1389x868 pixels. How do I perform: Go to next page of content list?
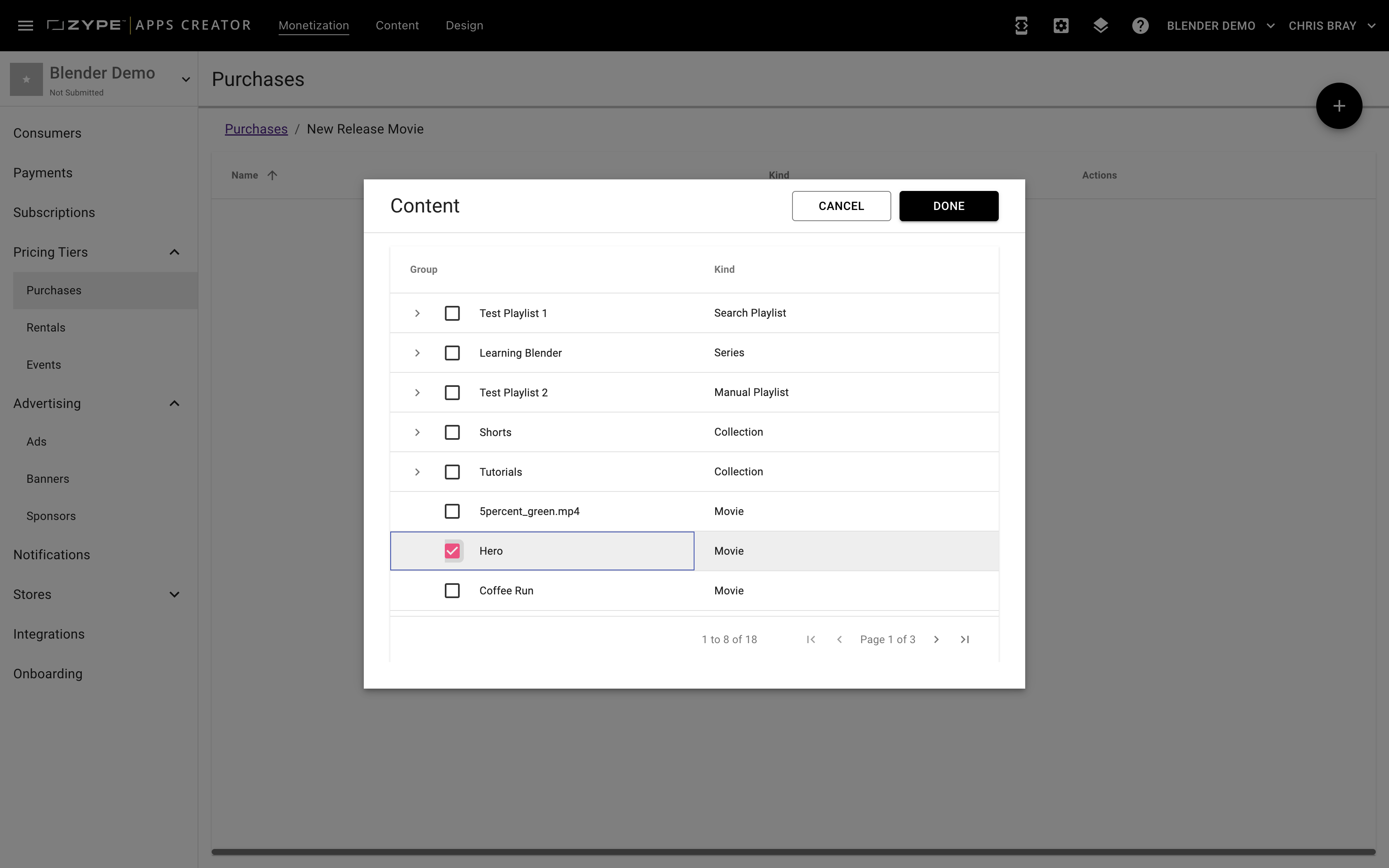936,639
